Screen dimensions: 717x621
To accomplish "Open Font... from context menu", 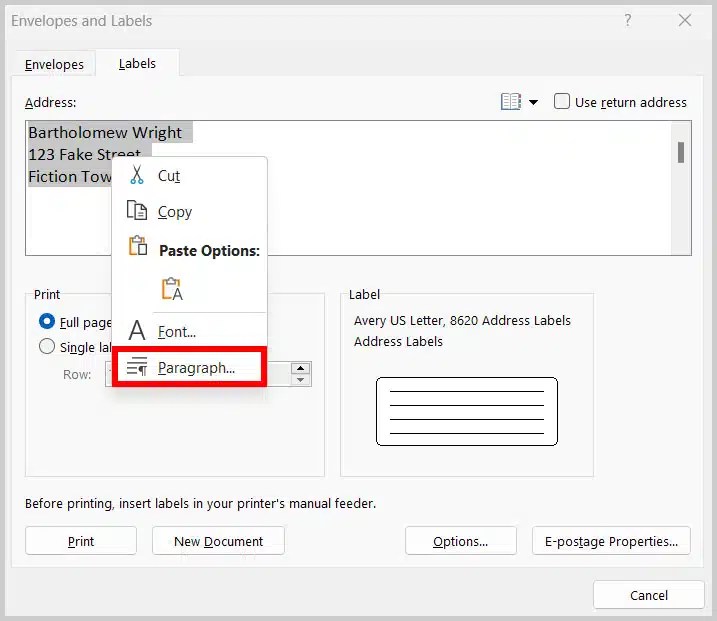I will pyautogui.click(x=189, y=331).
